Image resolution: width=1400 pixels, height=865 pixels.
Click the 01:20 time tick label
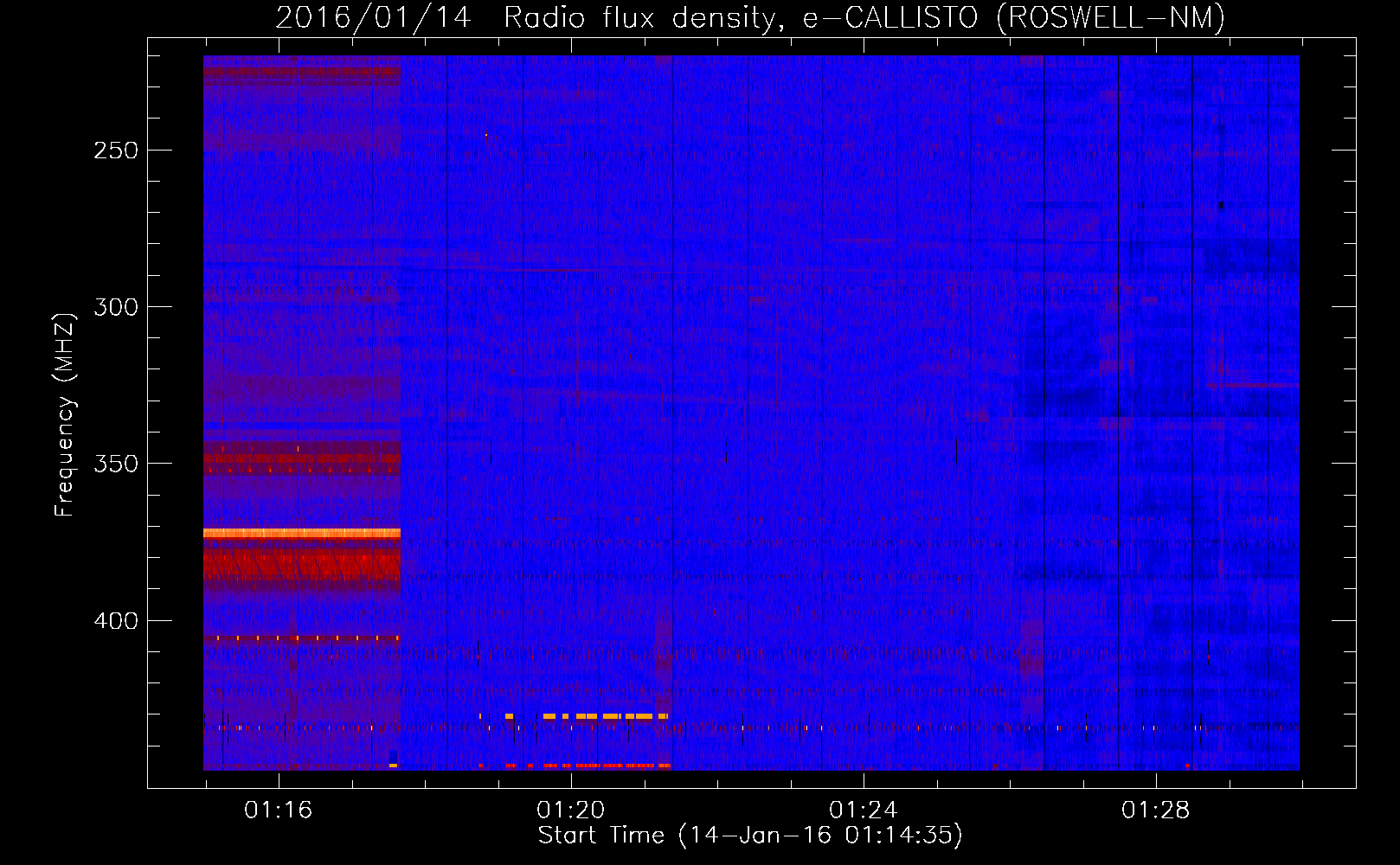tap(571, 811)
